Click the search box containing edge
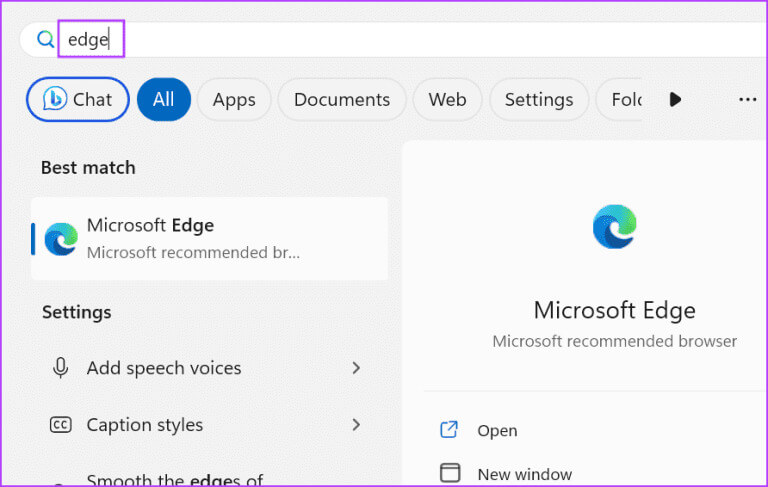 400,40
